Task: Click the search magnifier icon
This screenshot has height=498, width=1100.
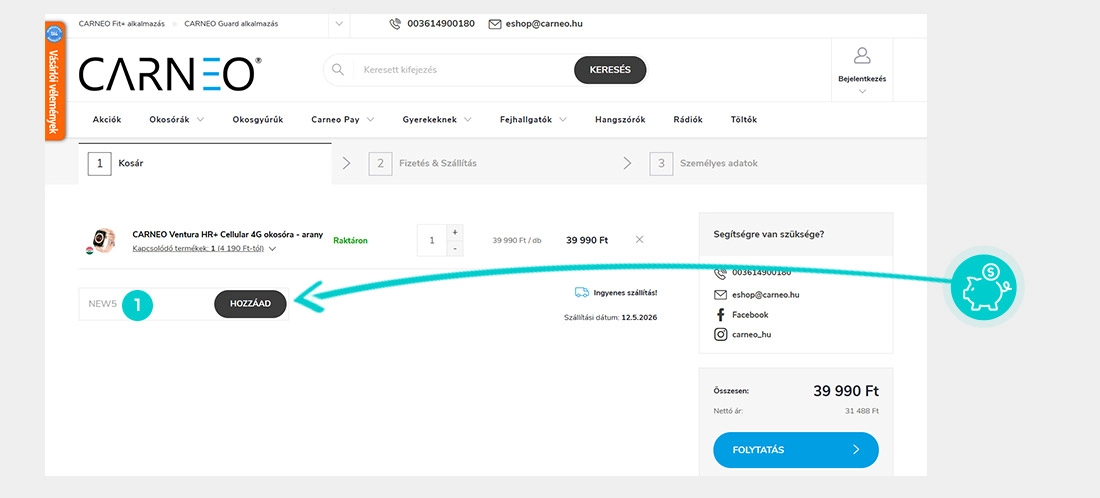Action: (x=337, y=69)
